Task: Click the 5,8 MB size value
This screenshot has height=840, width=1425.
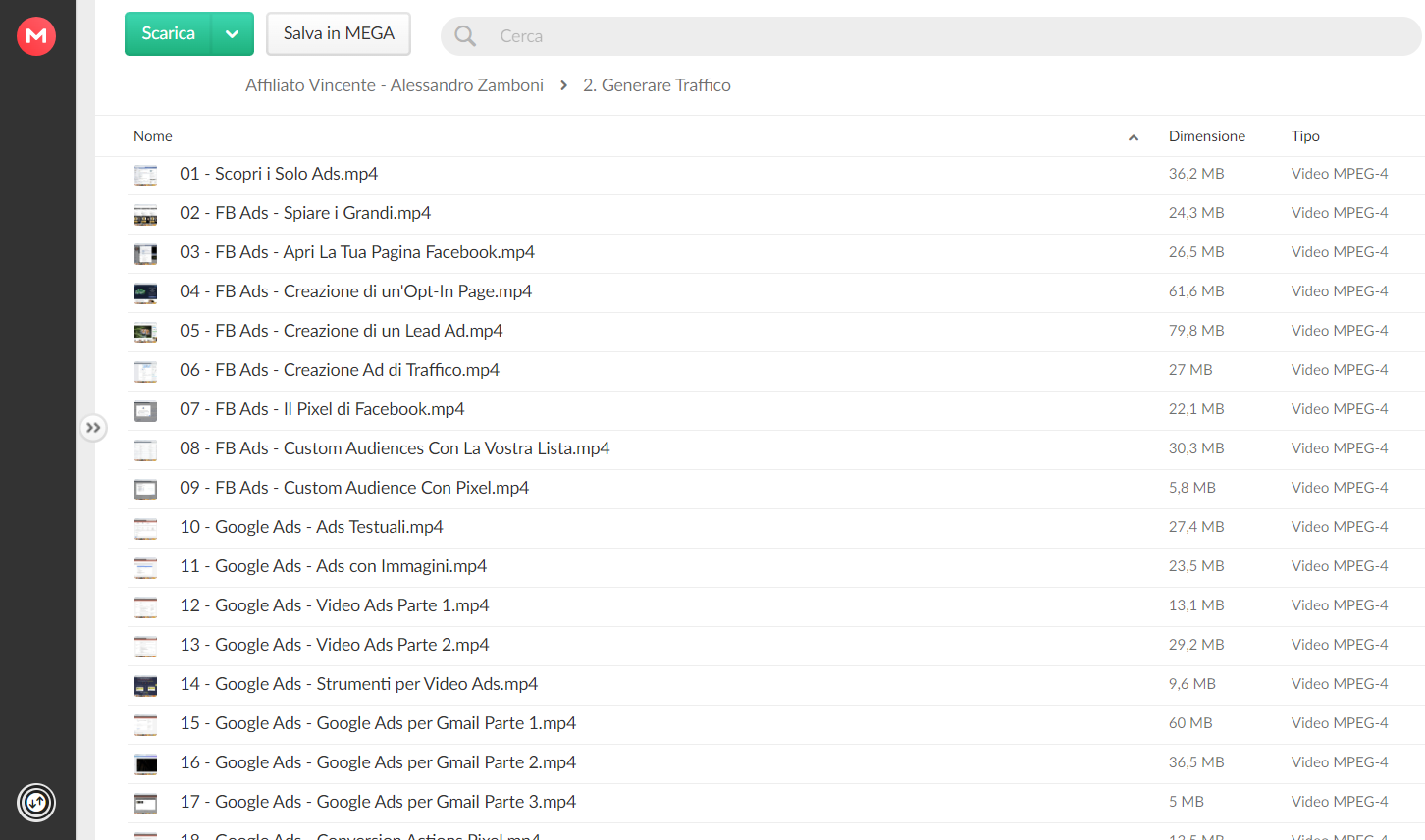Action: (1192, 488)
